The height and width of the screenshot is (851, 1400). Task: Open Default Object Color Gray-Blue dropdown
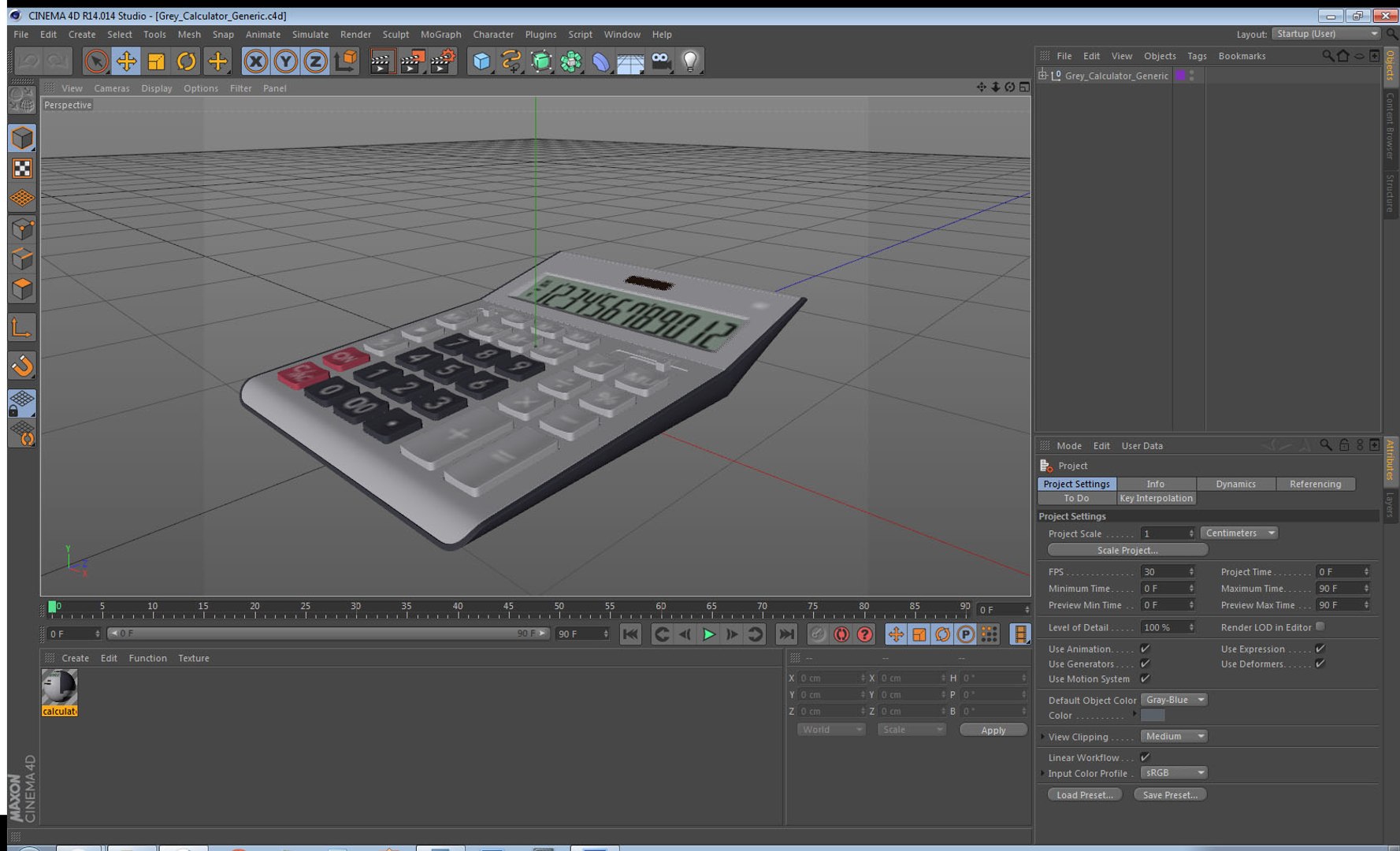pyautogui.click(x=1174, y=700)
